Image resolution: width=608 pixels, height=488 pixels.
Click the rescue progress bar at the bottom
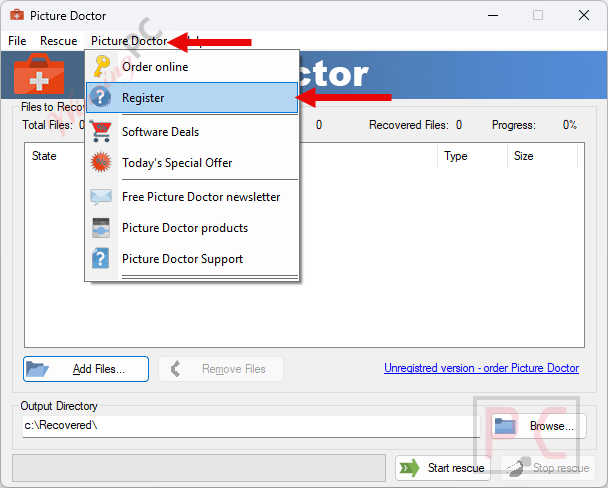click(199, 468)
